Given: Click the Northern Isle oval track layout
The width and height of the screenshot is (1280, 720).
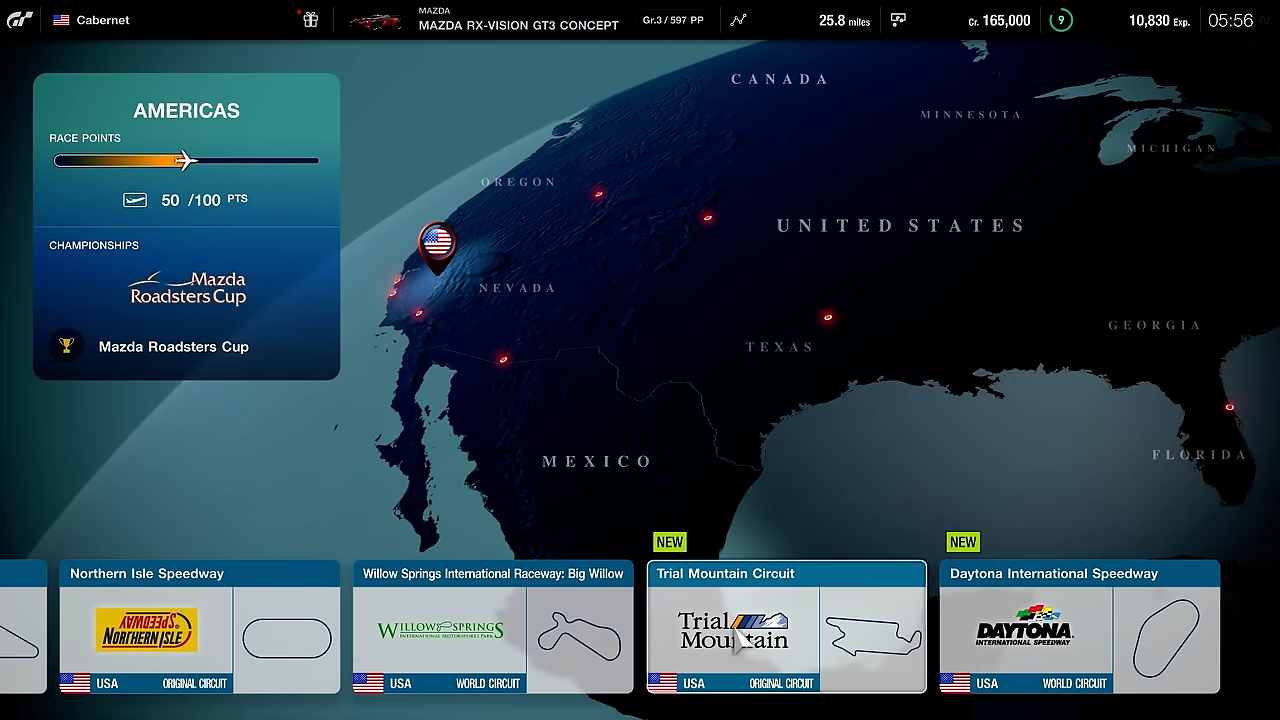Looking at the screenshot, I should pyautogui.click(x=286, y=639).
